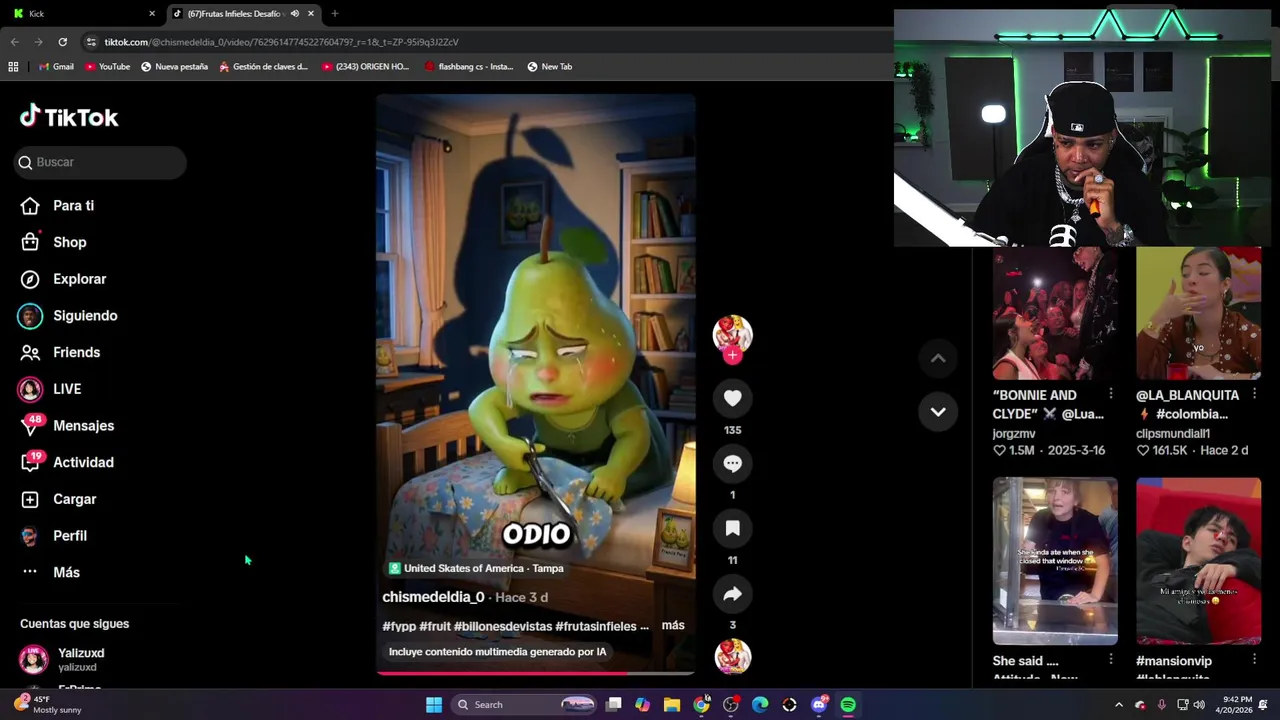Click the address bar URL
Screen dimensions: 1280x720
point(281,42)
